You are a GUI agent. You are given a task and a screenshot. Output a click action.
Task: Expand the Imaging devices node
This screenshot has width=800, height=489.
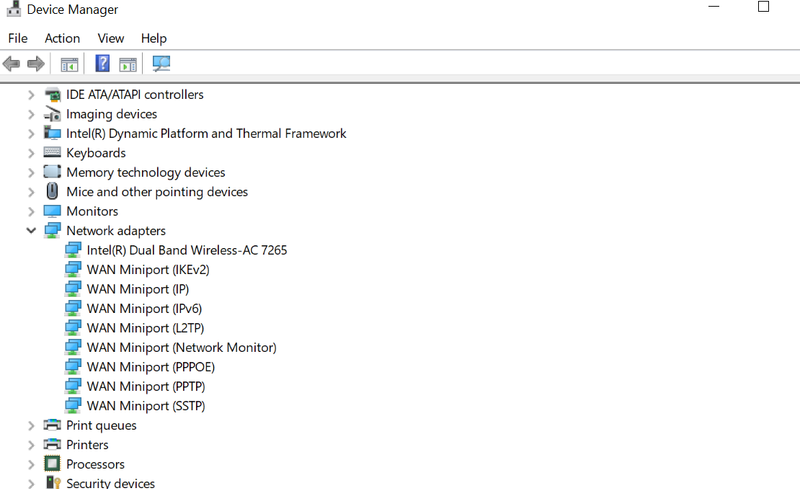click(31, 114)
